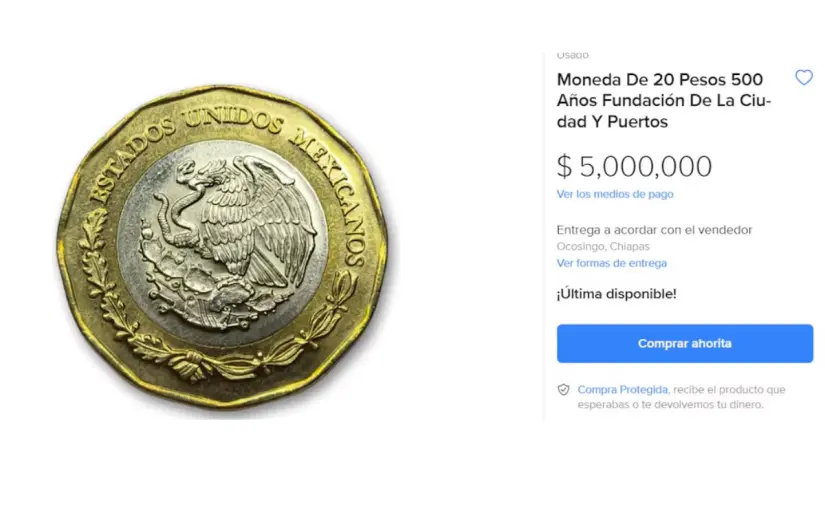825x526 pixels.
Task: Click the ¡Última disponible! stock notice
Action: (617, 294)
